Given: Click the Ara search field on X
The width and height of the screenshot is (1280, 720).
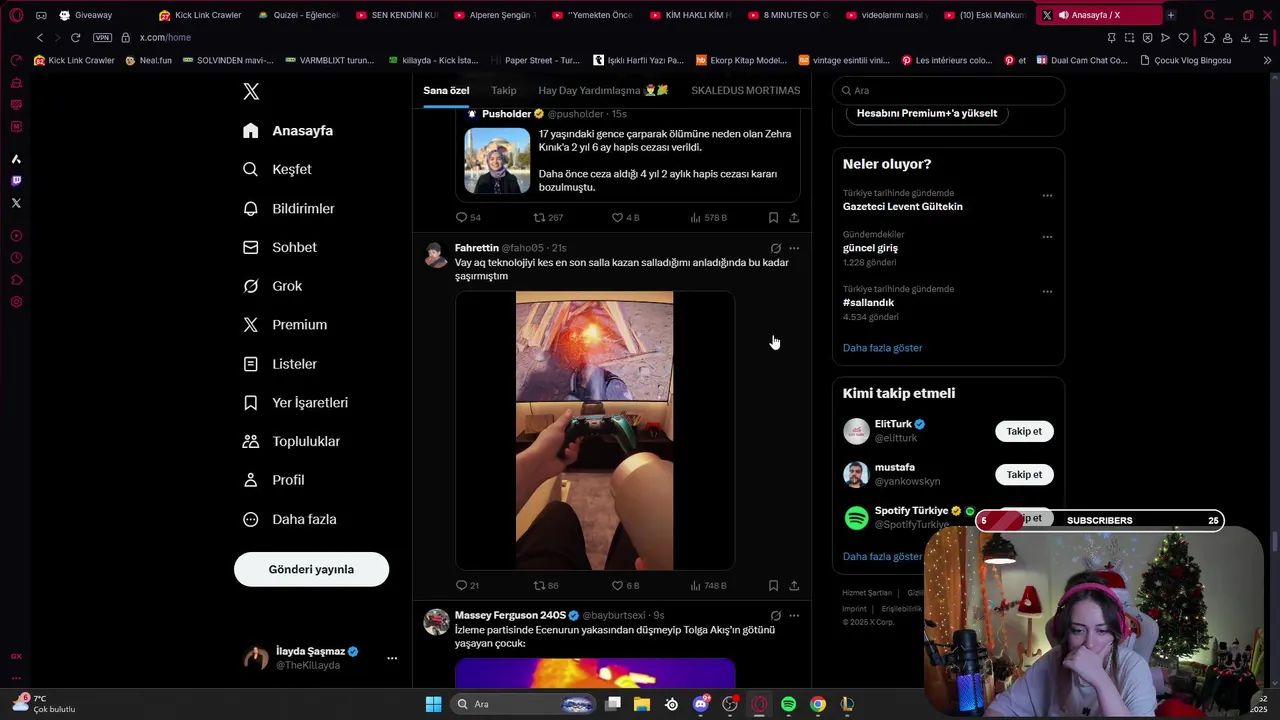Looking at the screenshot, I should coord(948,90).
